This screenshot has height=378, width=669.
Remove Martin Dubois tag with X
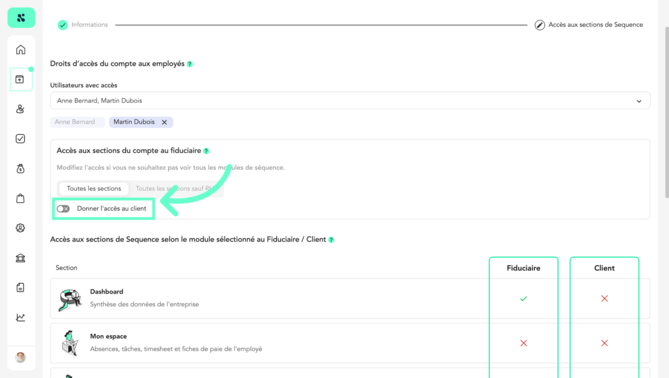164,122
